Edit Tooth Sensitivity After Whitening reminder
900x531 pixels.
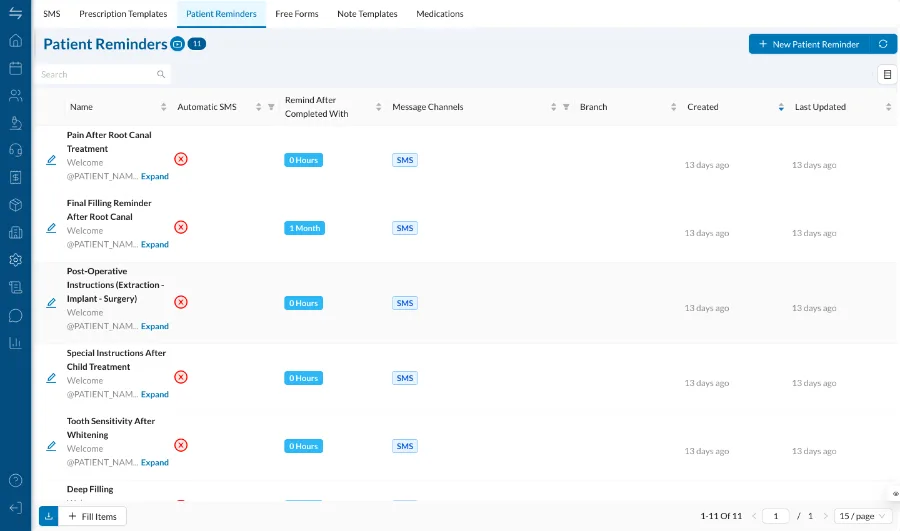tap(51, 445)
